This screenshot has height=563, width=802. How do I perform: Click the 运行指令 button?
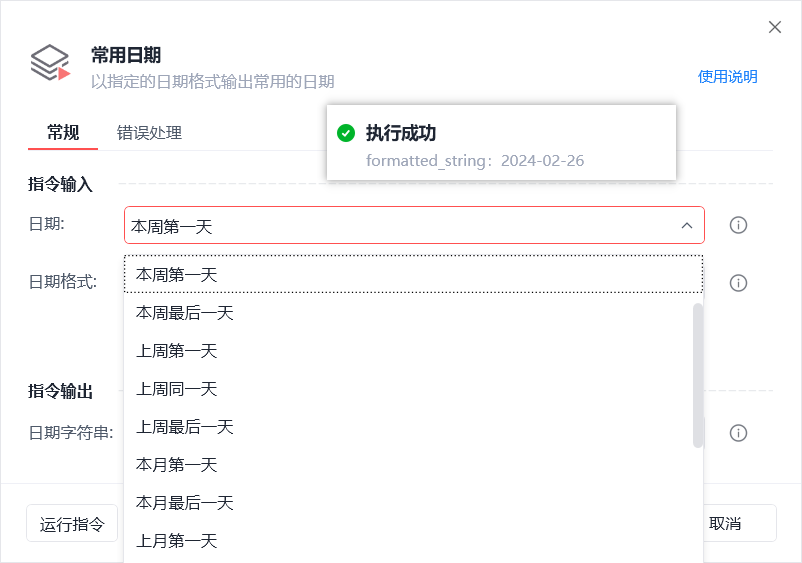click(x=72, y=524)
